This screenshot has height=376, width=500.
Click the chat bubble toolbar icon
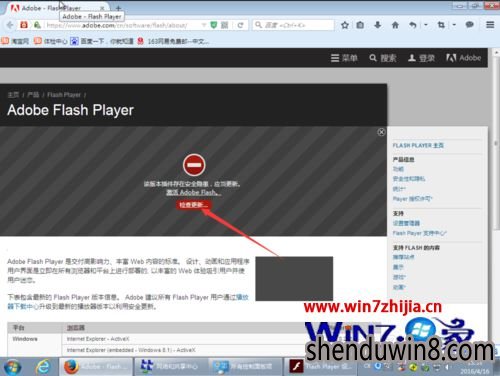tap(470, 25)
